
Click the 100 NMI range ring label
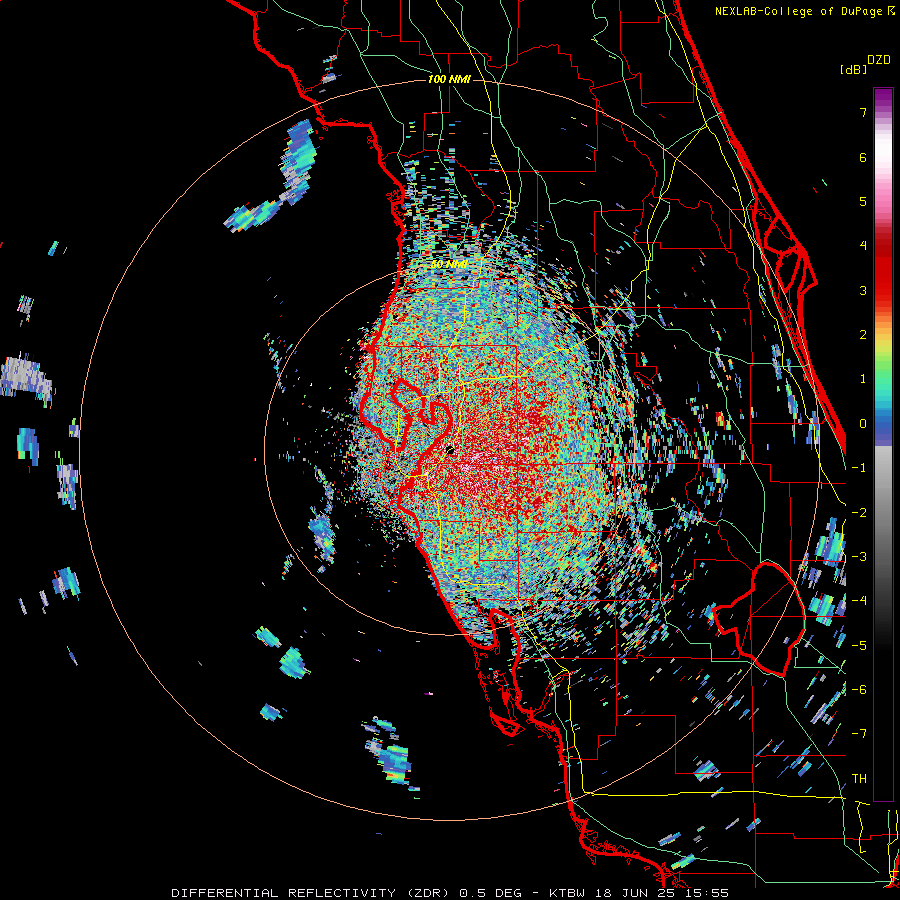coord(449,79)
